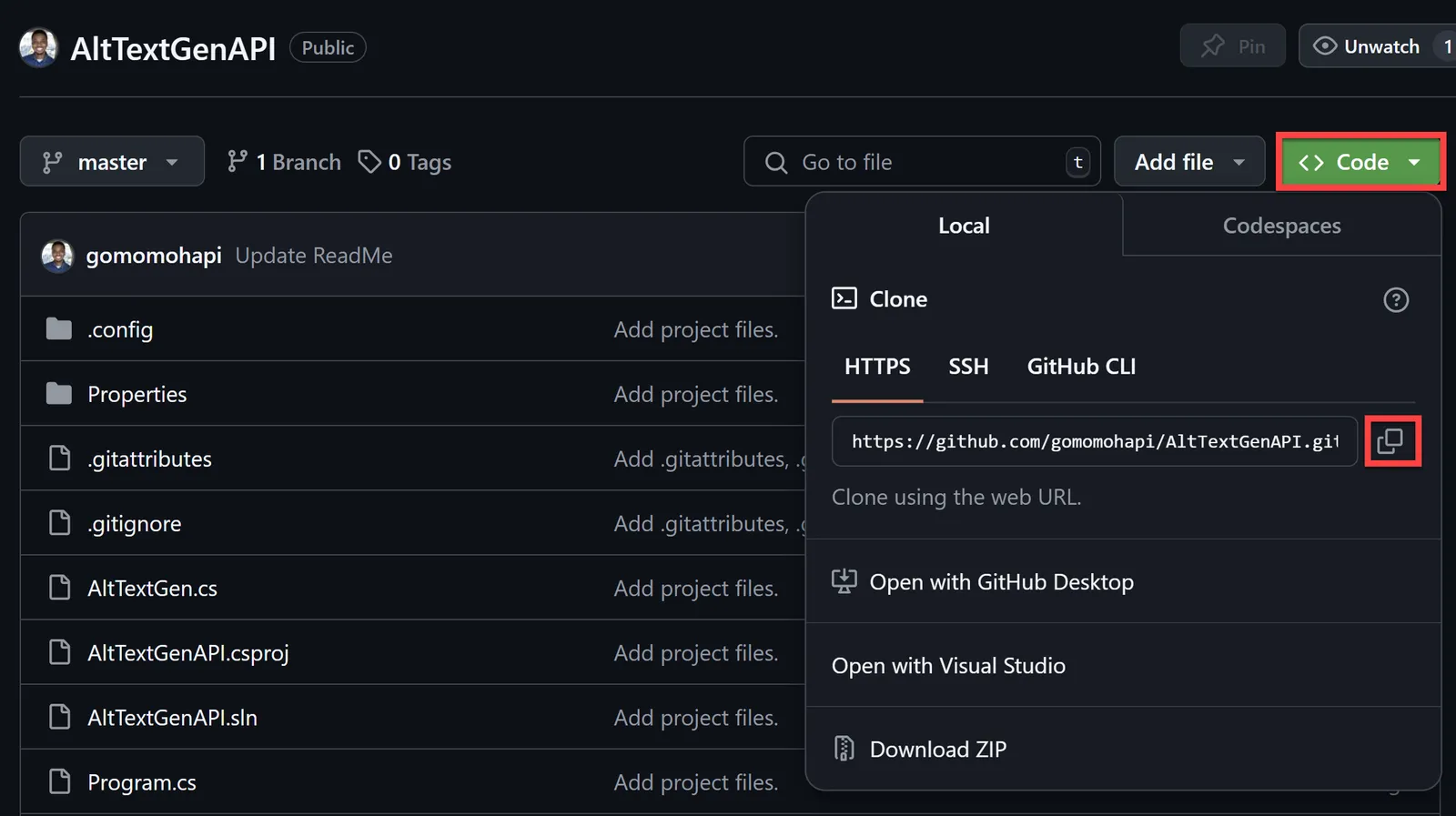Open the Program.cs file name link

[x=142, y=782]
